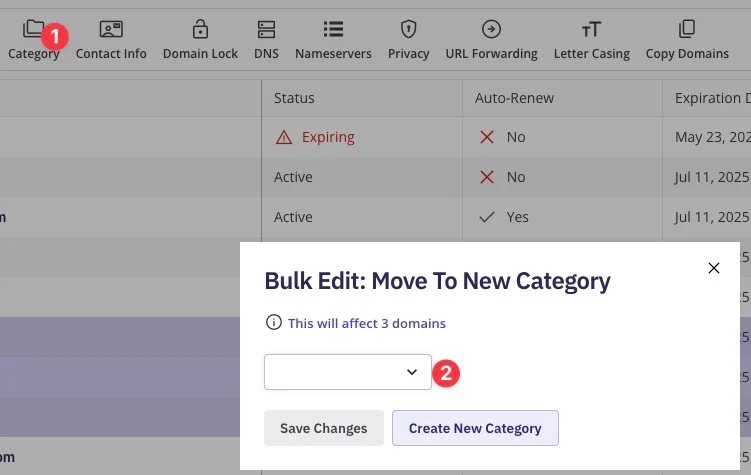Open the Domain Lock tool
The height and width of the screenshot is (475, 751).
pos(200,40)
